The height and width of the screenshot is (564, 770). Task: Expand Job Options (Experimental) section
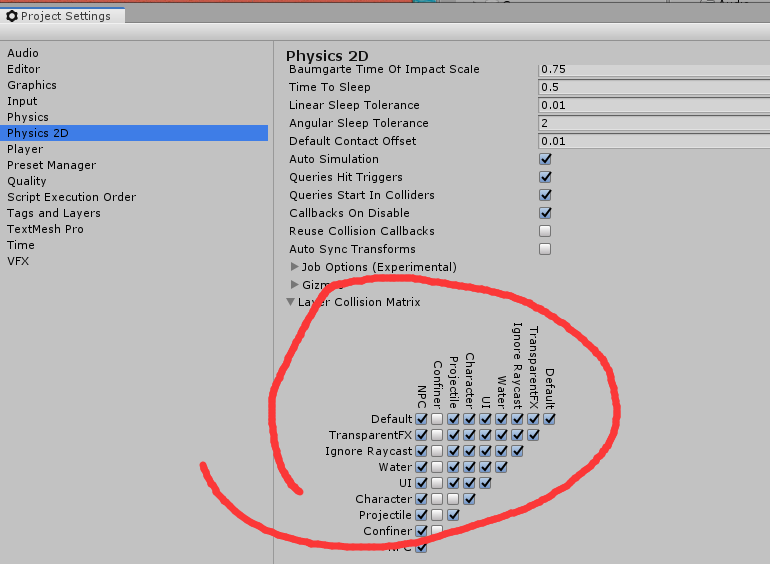[295, 267]
